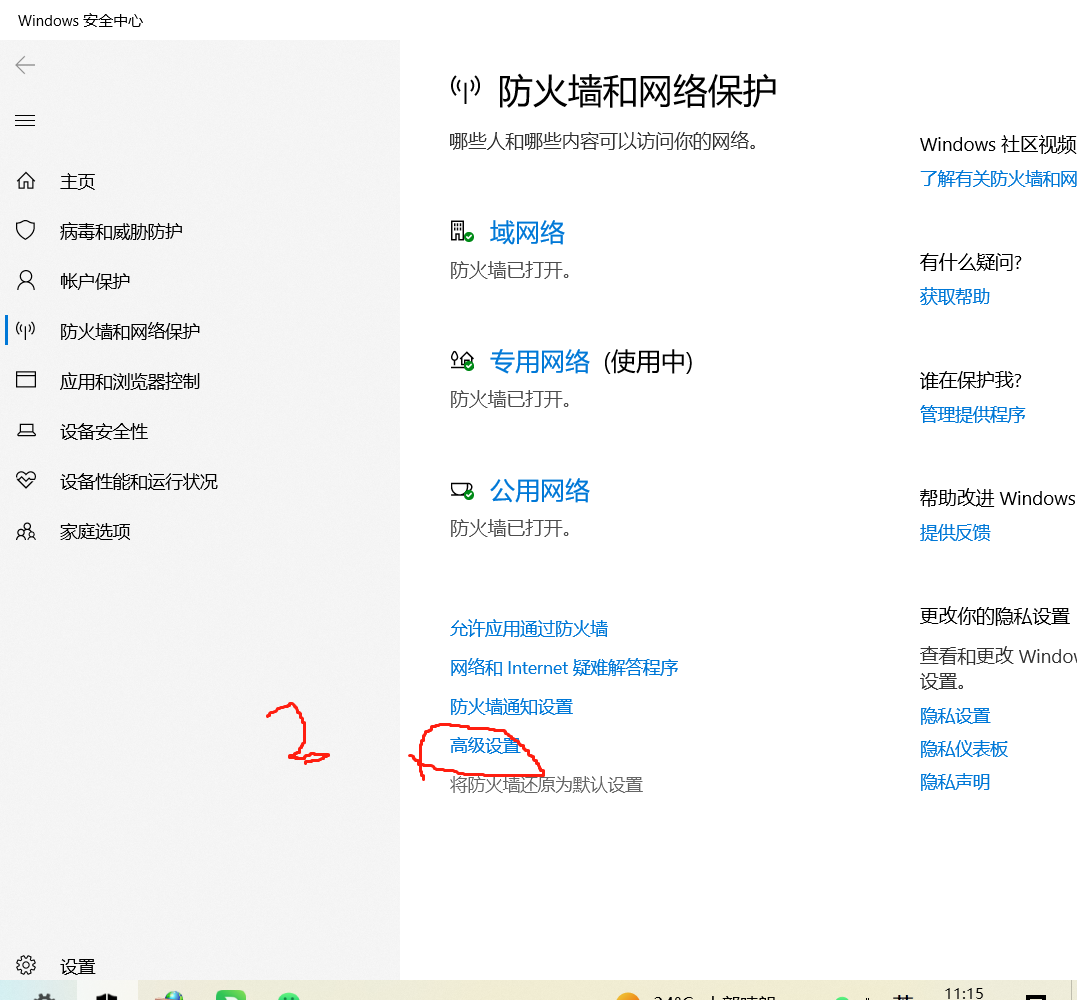Open 公用网络 firewall settings

pyautogui.click(x=540, y=491)
